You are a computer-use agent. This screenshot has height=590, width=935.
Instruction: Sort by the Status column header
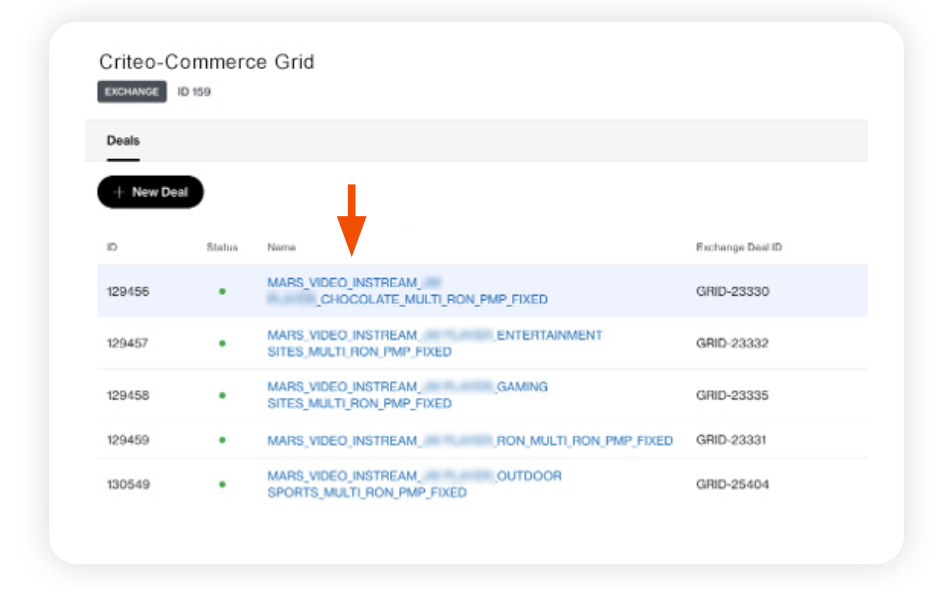(x=222, y=247)
